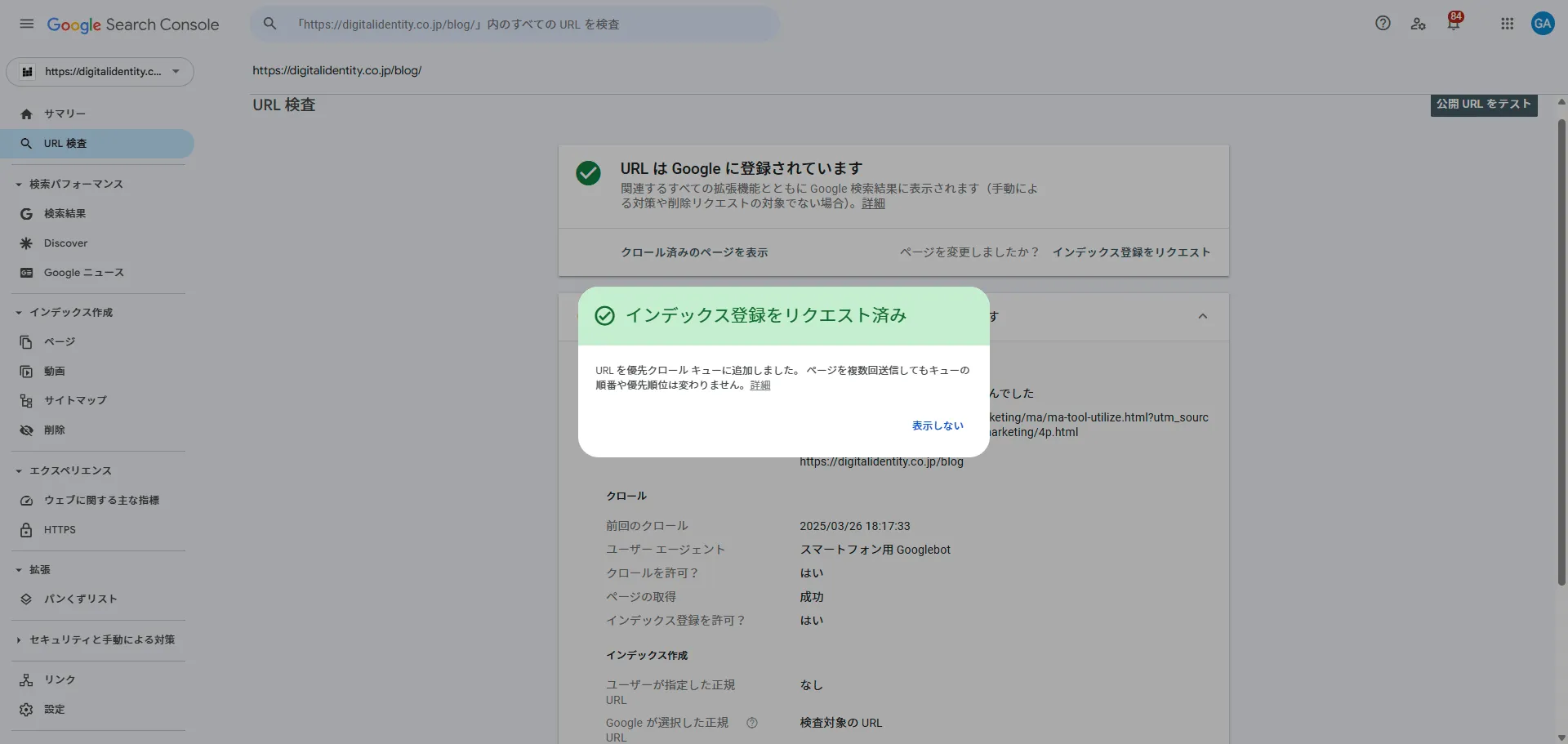Click the Google ニュース icon
The width and height of the screenshot is (1568, 744).
coord(26,273)
